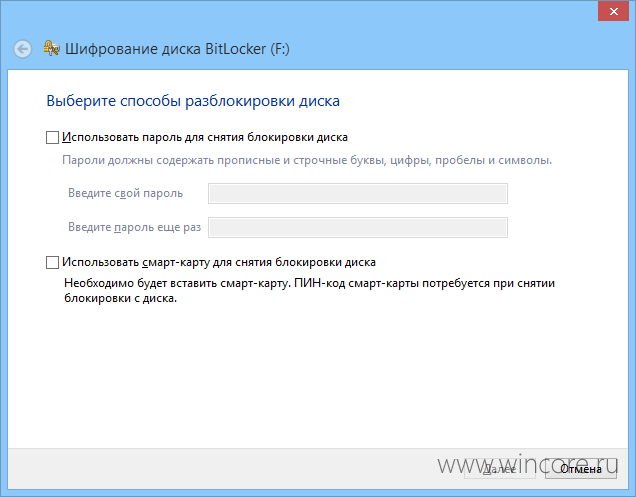Click the BitLocker key icon in the title
This screenshot has height=497, width=636.
click(52, 48)
